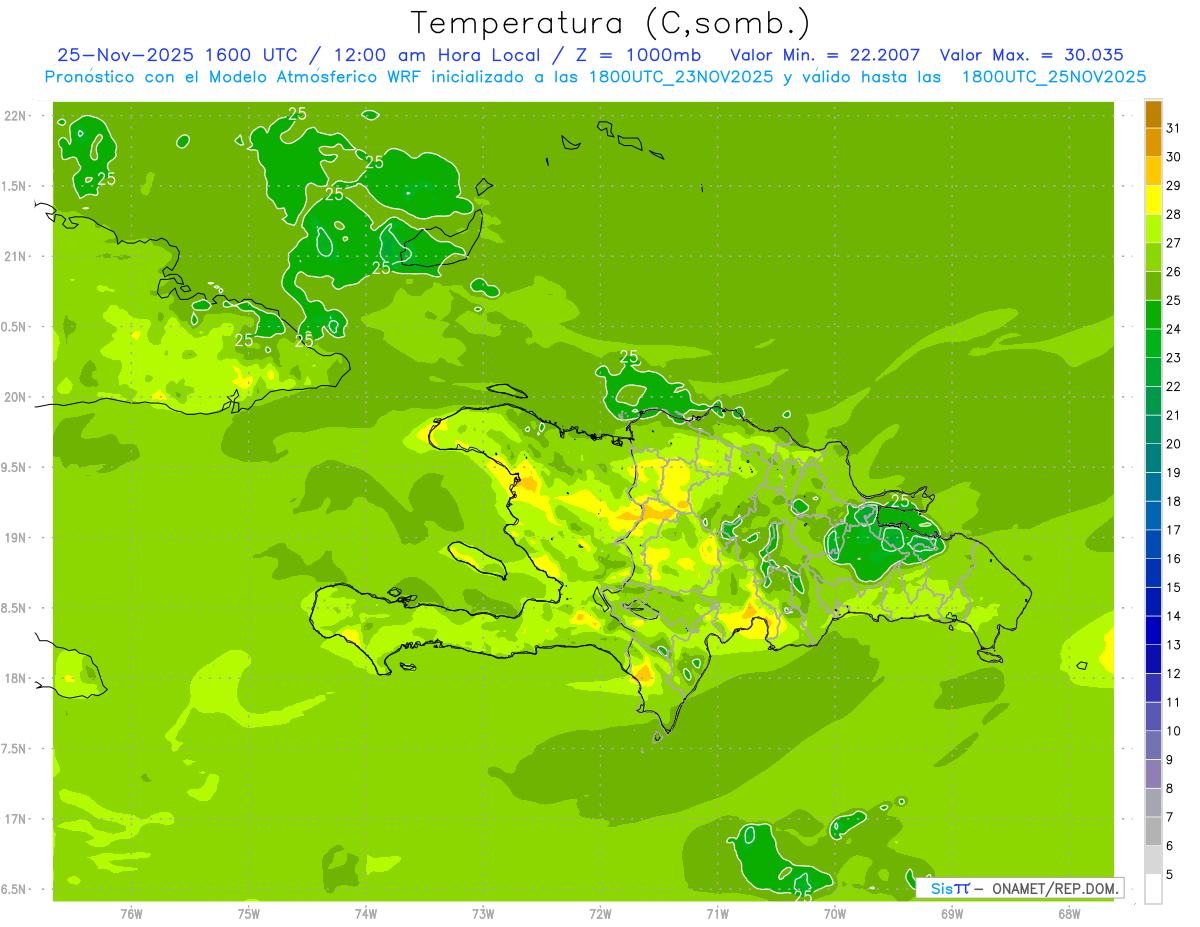Pick the purple legend swatch between 9 and 10
Image resolution: width=1200 pixels, height=927 pixels.
1153,745
